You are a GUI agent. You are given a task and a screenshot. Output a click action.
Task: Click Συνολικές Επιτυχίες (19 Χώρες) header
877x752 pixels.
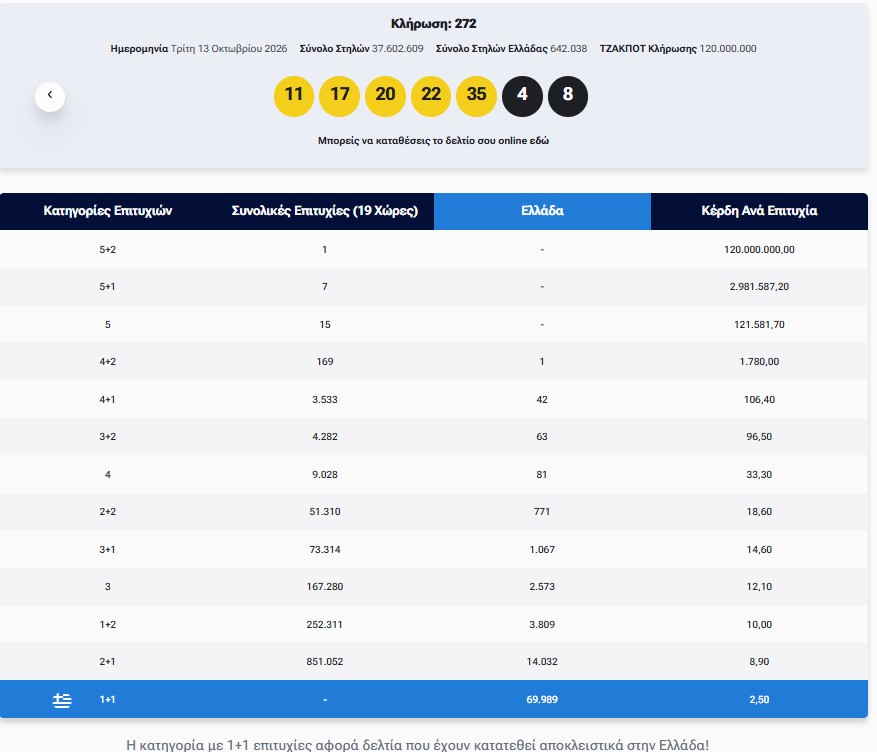click(325, 211)
